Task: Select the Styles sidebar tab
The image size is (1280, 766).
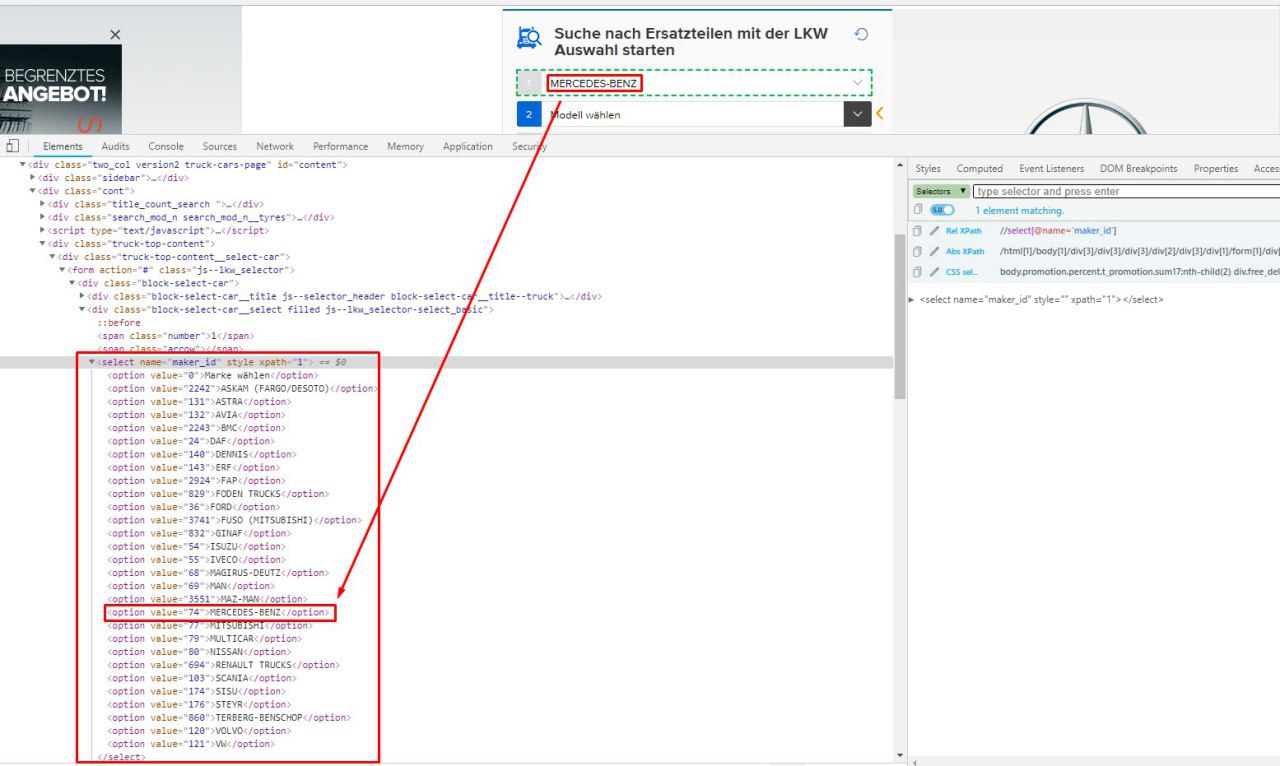Action: pyautogui.click(x=928, y=169)
